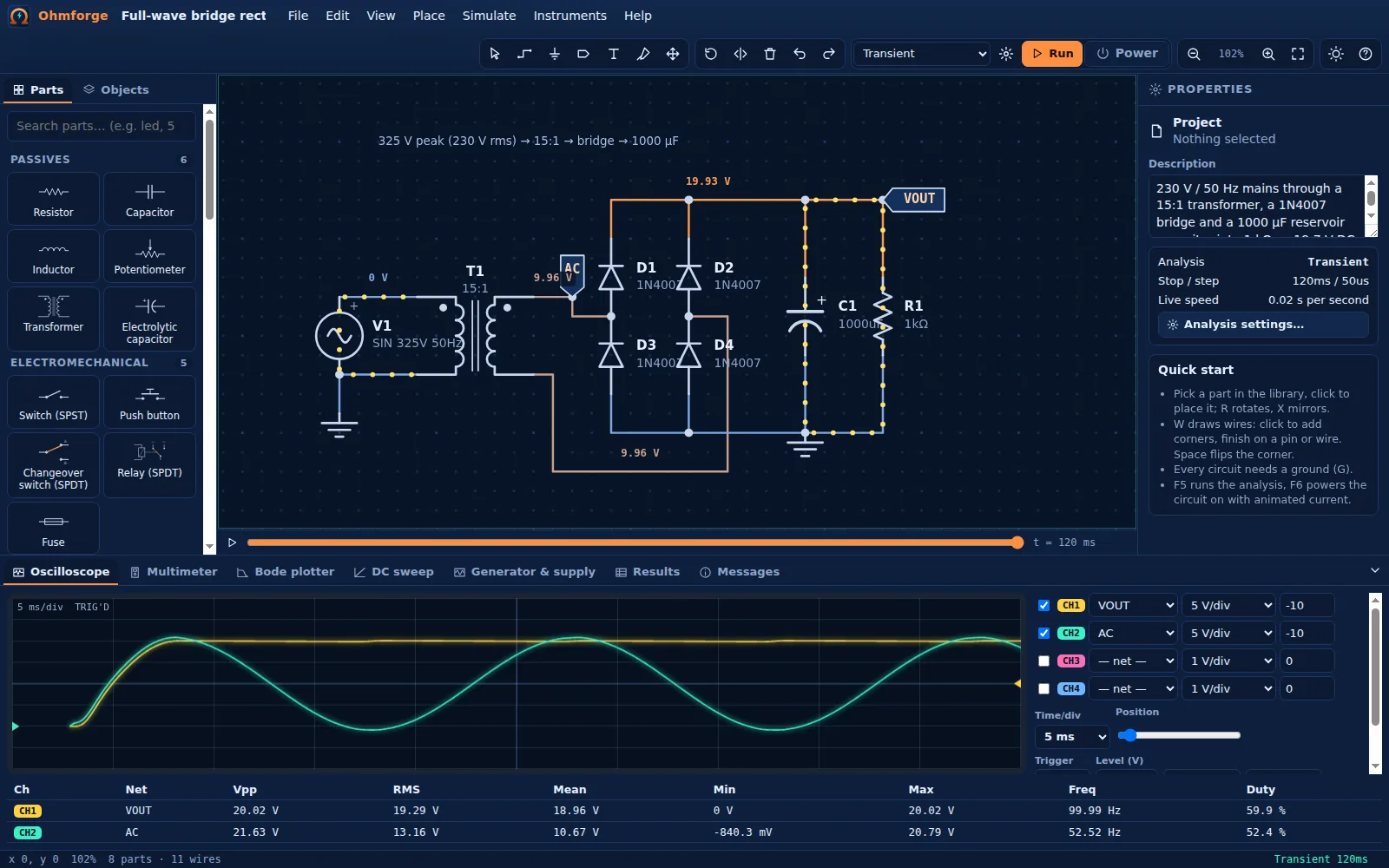Click the undo arrow icon
Viewport: 1389px width, 868px height.
tap(800, 54)
